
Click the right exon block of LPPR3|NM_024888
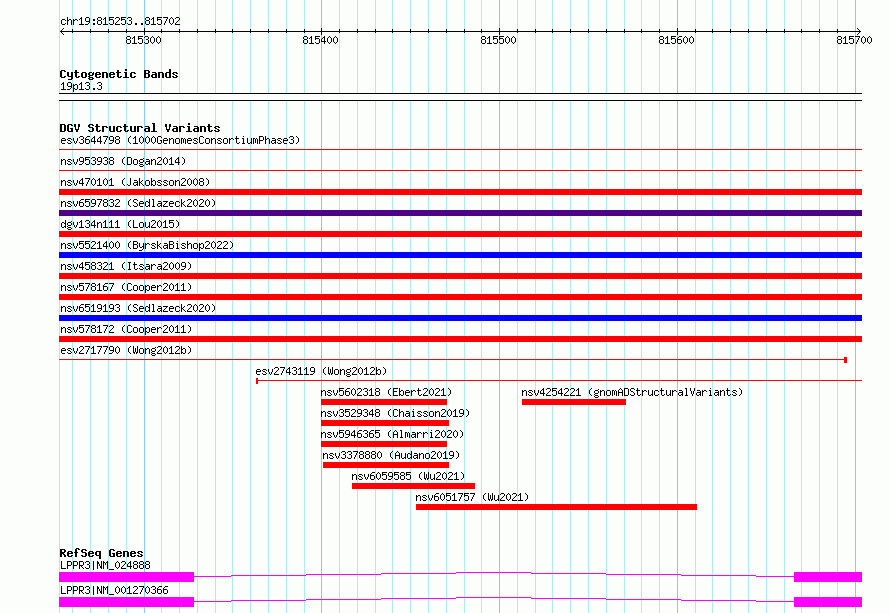click(828, 577)
